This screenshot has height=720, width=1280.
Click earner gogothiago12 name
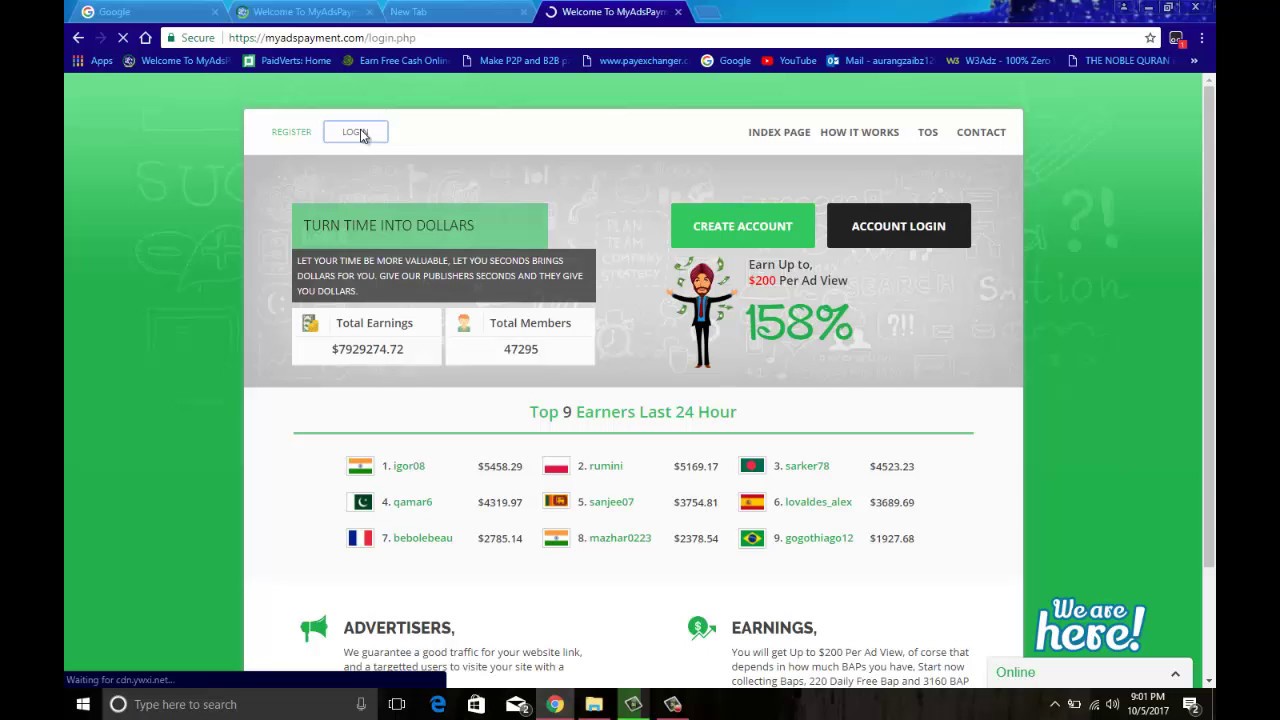click(819, 538)
